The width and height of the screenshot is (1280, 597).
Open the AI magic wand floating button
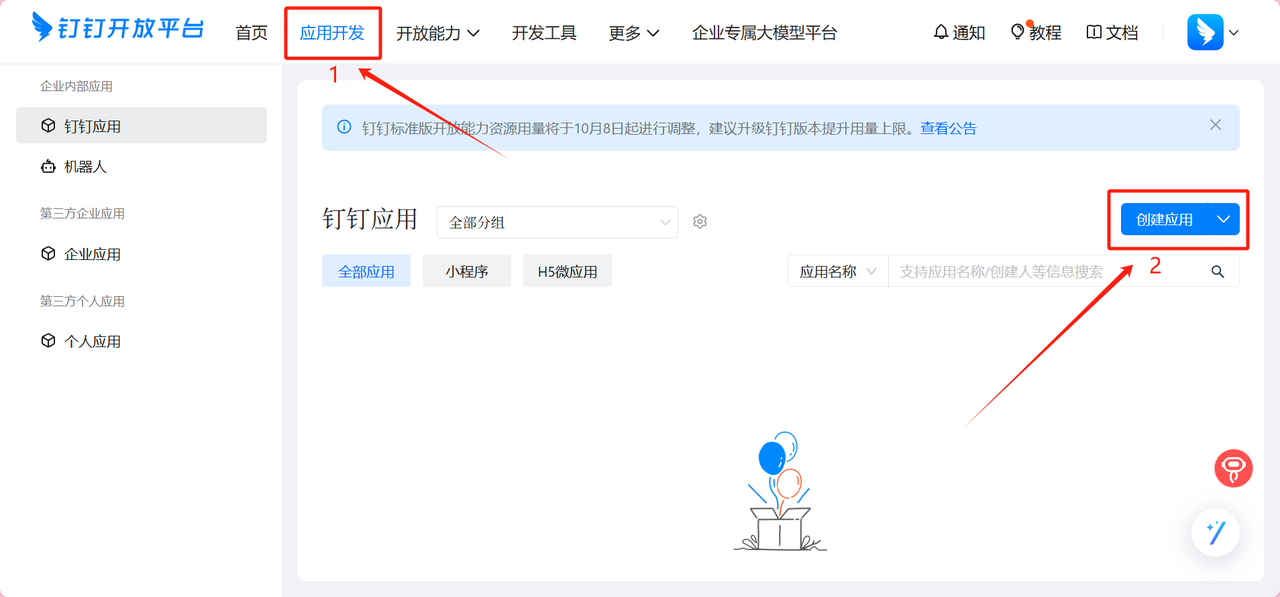(x=1216, y=532)
